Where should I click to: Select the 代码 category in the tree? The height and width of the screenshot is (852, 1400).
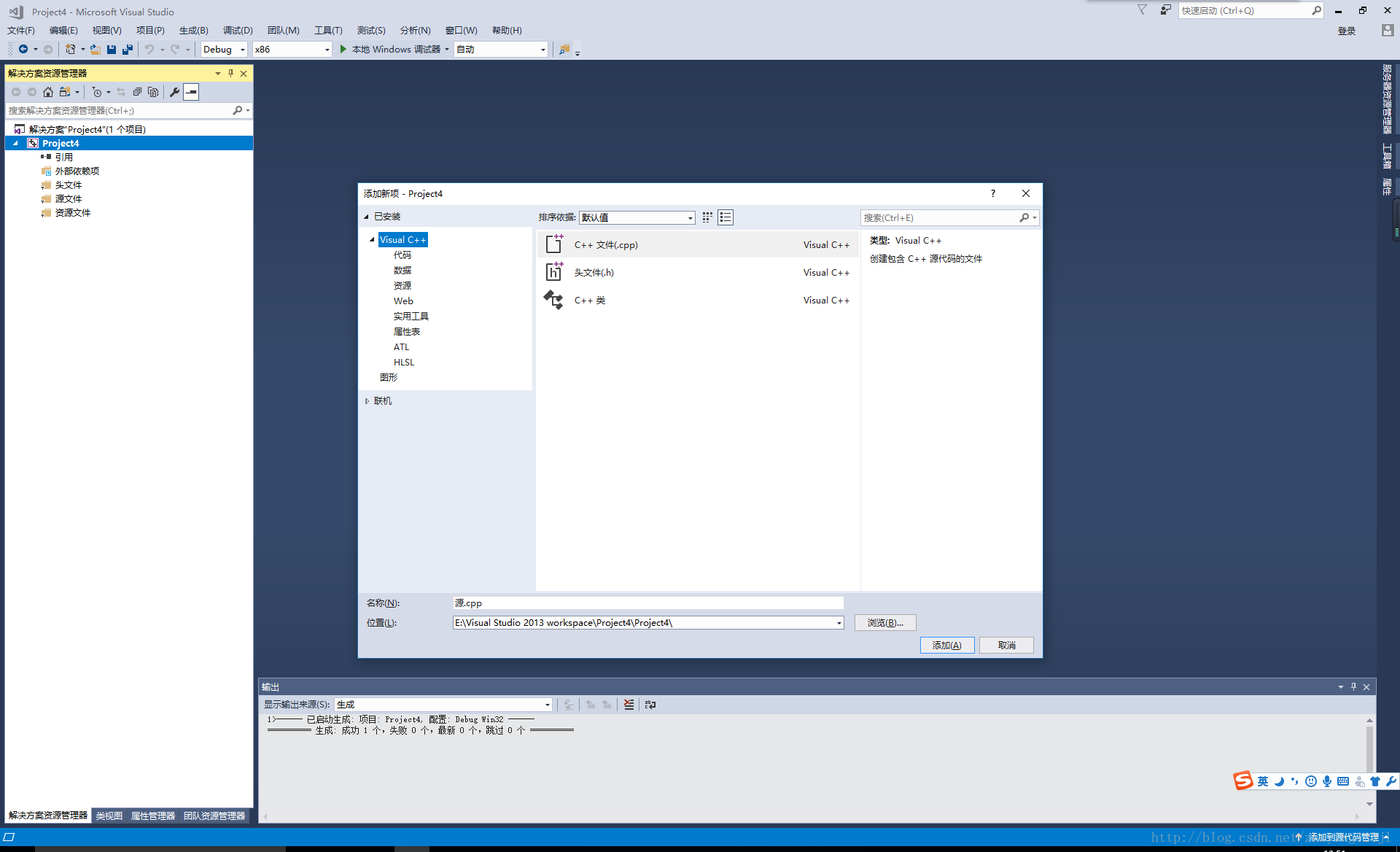[x=402, y=255]
